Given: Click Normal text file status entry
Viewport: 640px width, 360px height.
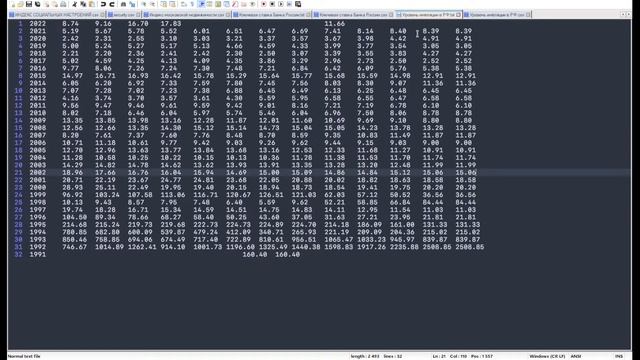Looking at the screenshot, I should [x=24, y=356].
